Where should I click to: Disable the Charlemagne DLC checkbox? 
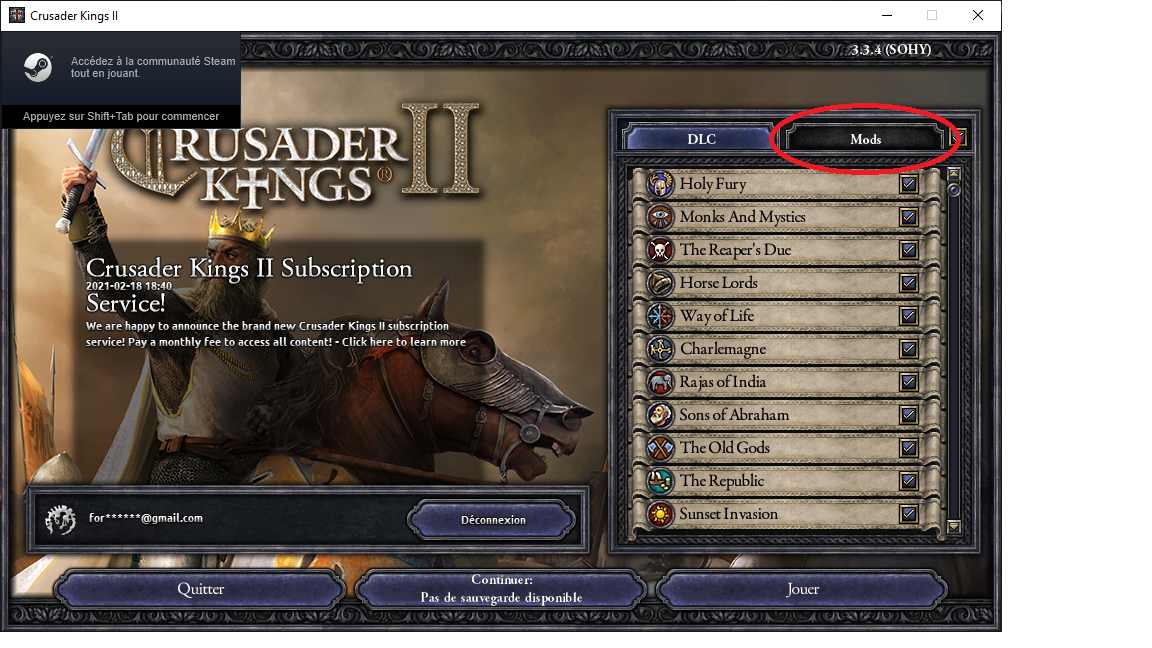(909, 349)
